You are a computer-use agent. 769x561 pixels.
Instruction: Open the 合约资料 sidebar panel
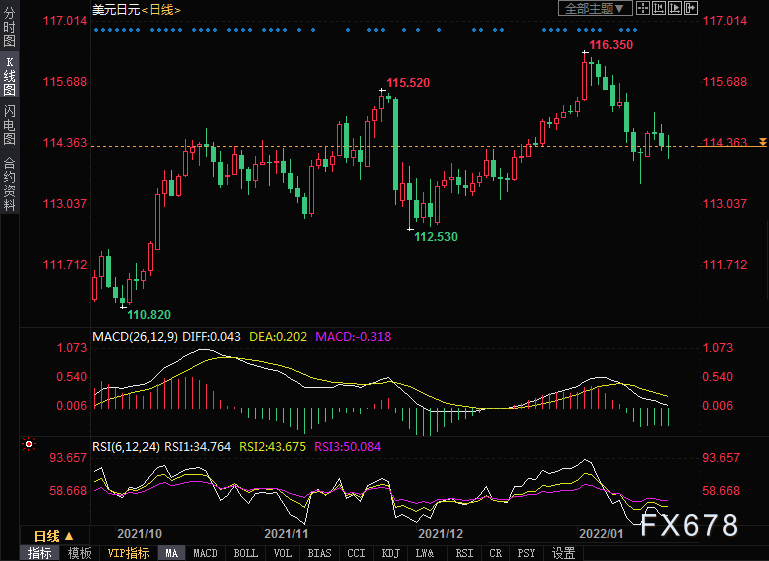pyautogui.click(x=9, y=183)
